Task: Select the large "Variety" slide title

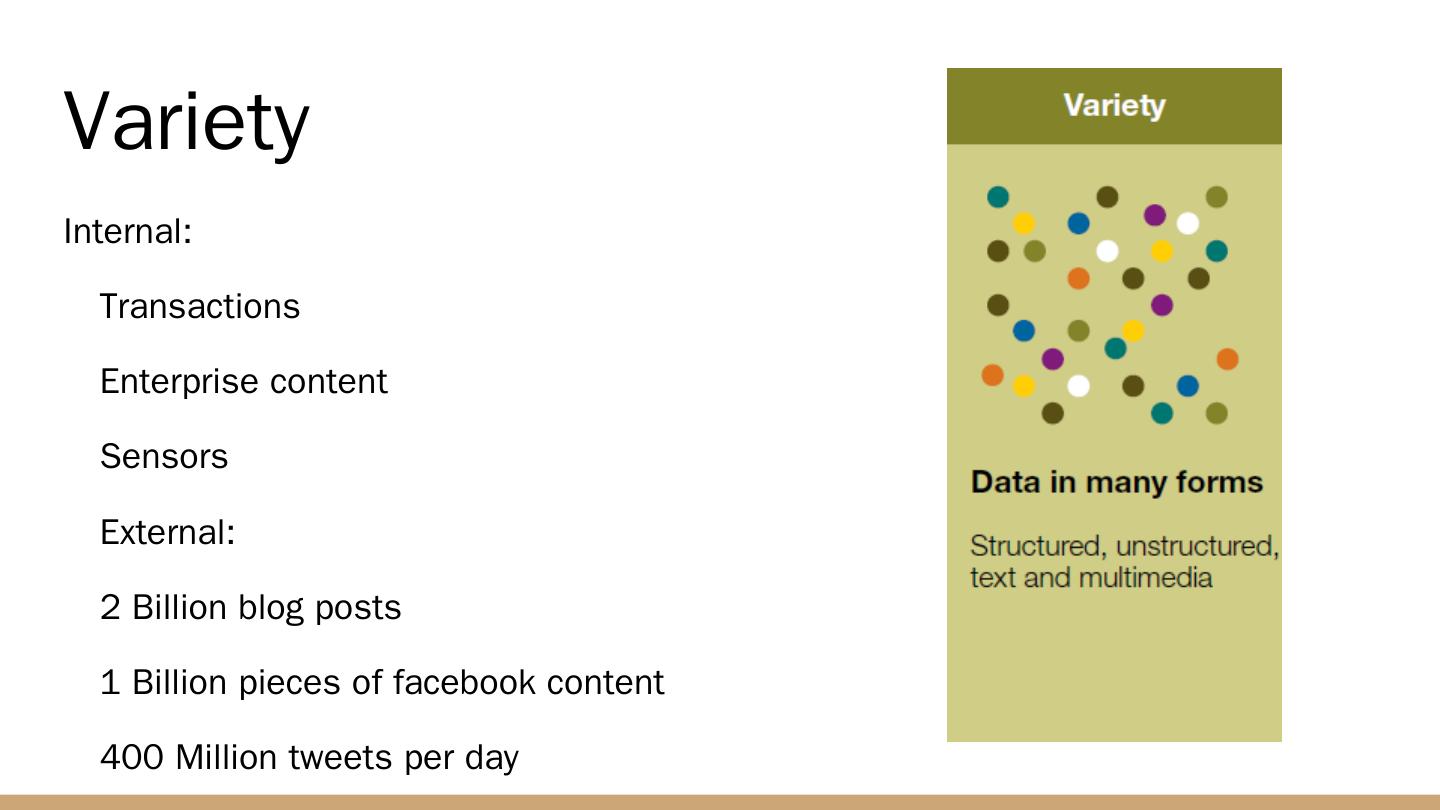Action: [x=187, y=122]
